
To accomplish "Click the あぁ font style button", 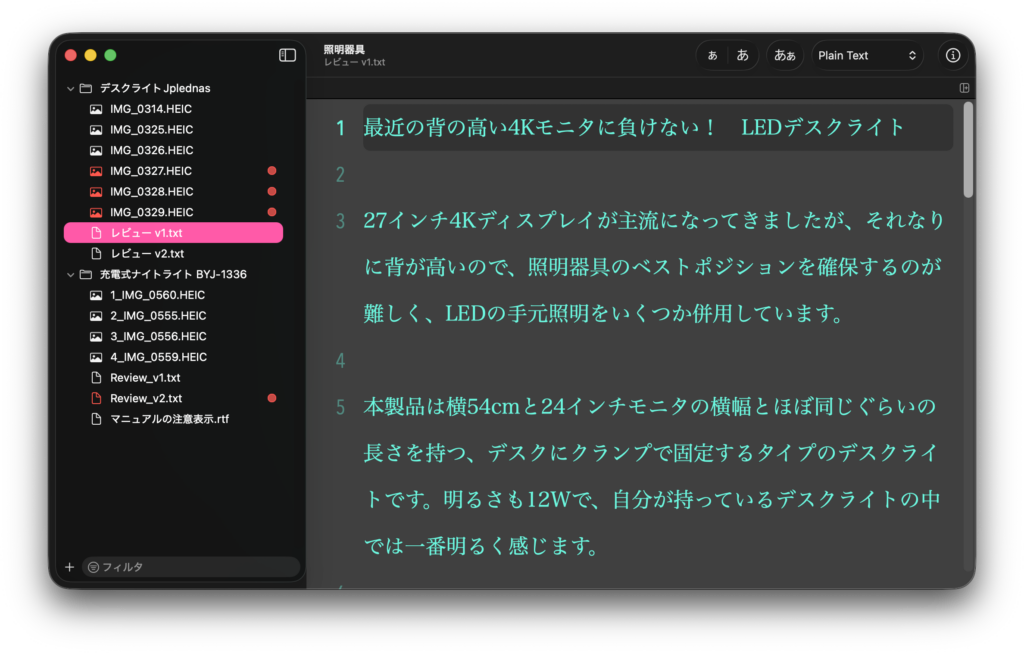I will [x=785, y=56].
